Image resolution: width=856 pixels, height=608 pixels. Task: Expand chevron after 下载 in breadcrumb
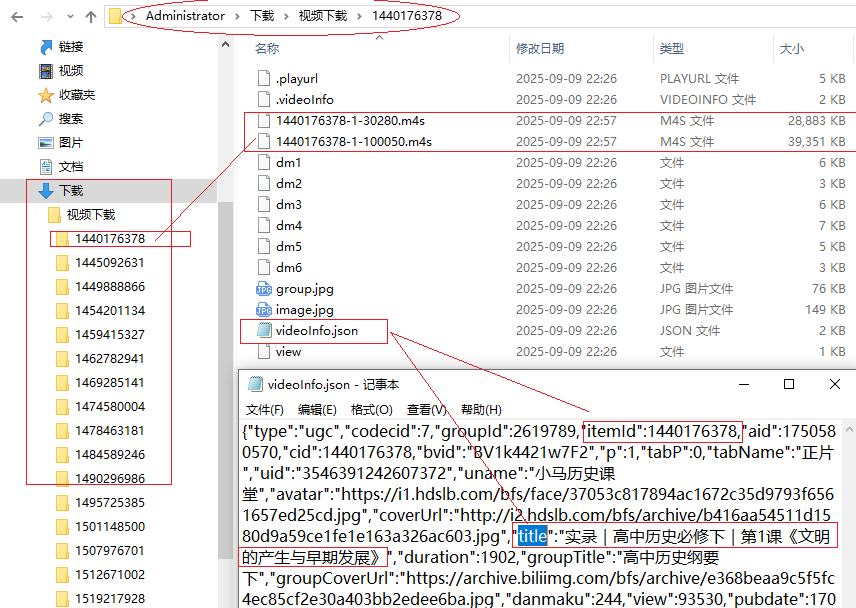click(x=286, y=16)
